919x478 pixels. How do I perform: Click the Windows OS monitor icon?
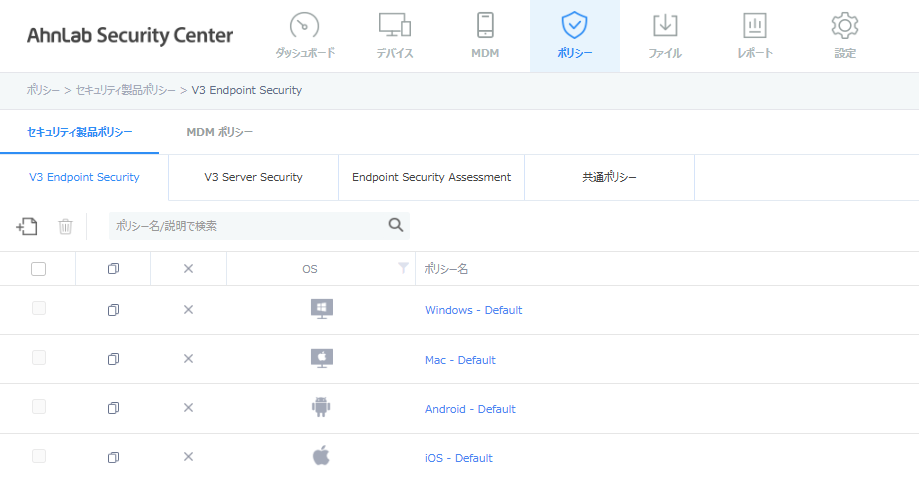tap(322, 309)
